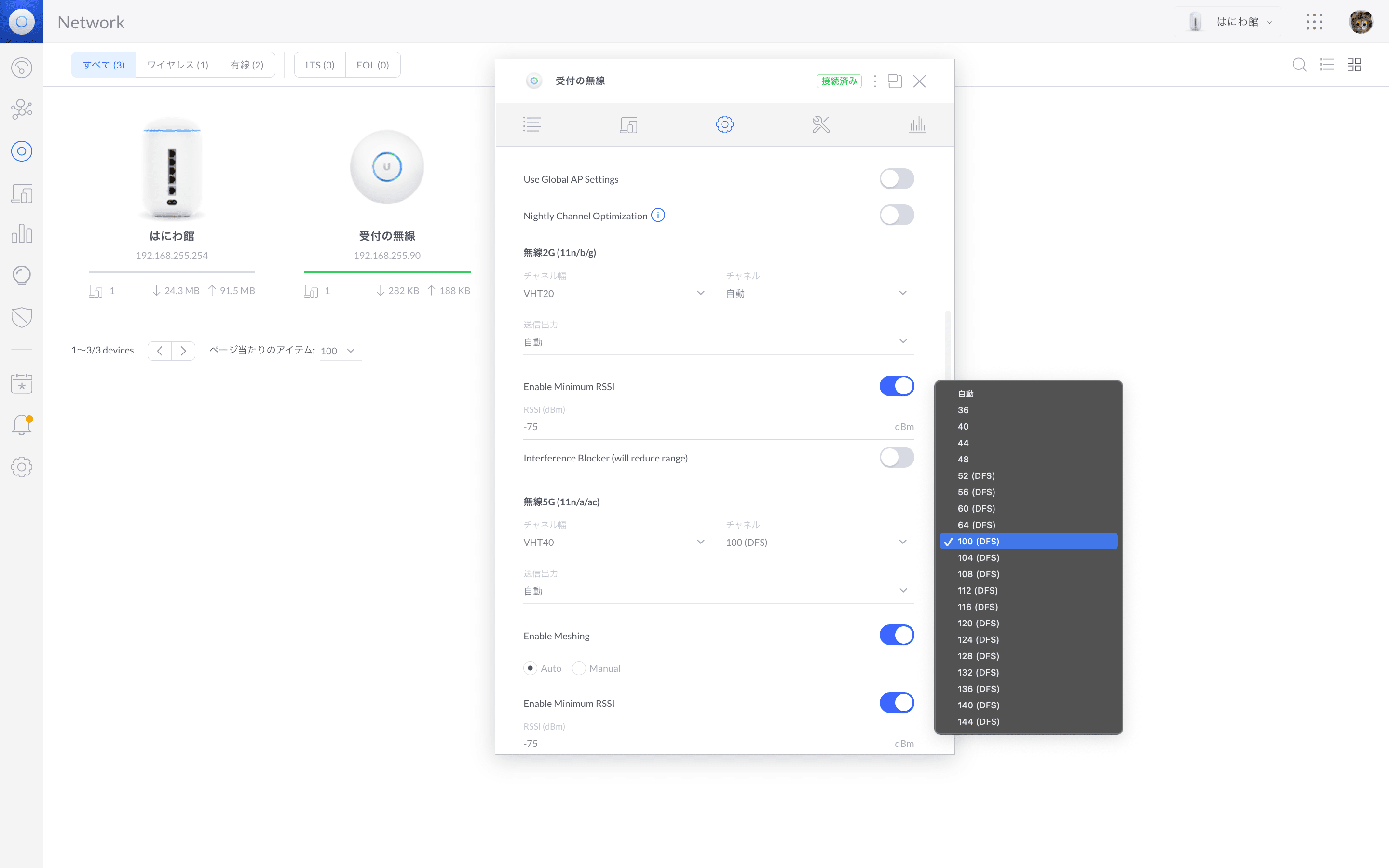Image resolution: width=1389 pixels, height=868 pixels.
Task: Choose channel 52 (DFS) in the list
Action: click(1028, 476)
